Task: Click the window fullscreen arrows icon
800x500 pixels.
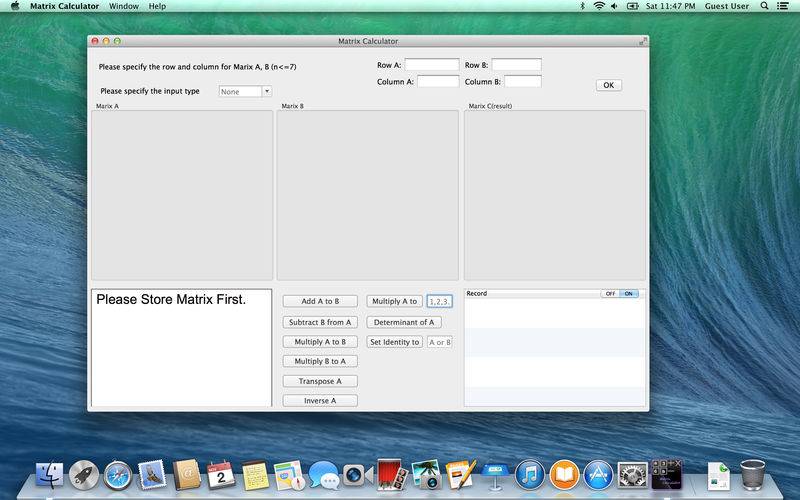Action: 643,41
